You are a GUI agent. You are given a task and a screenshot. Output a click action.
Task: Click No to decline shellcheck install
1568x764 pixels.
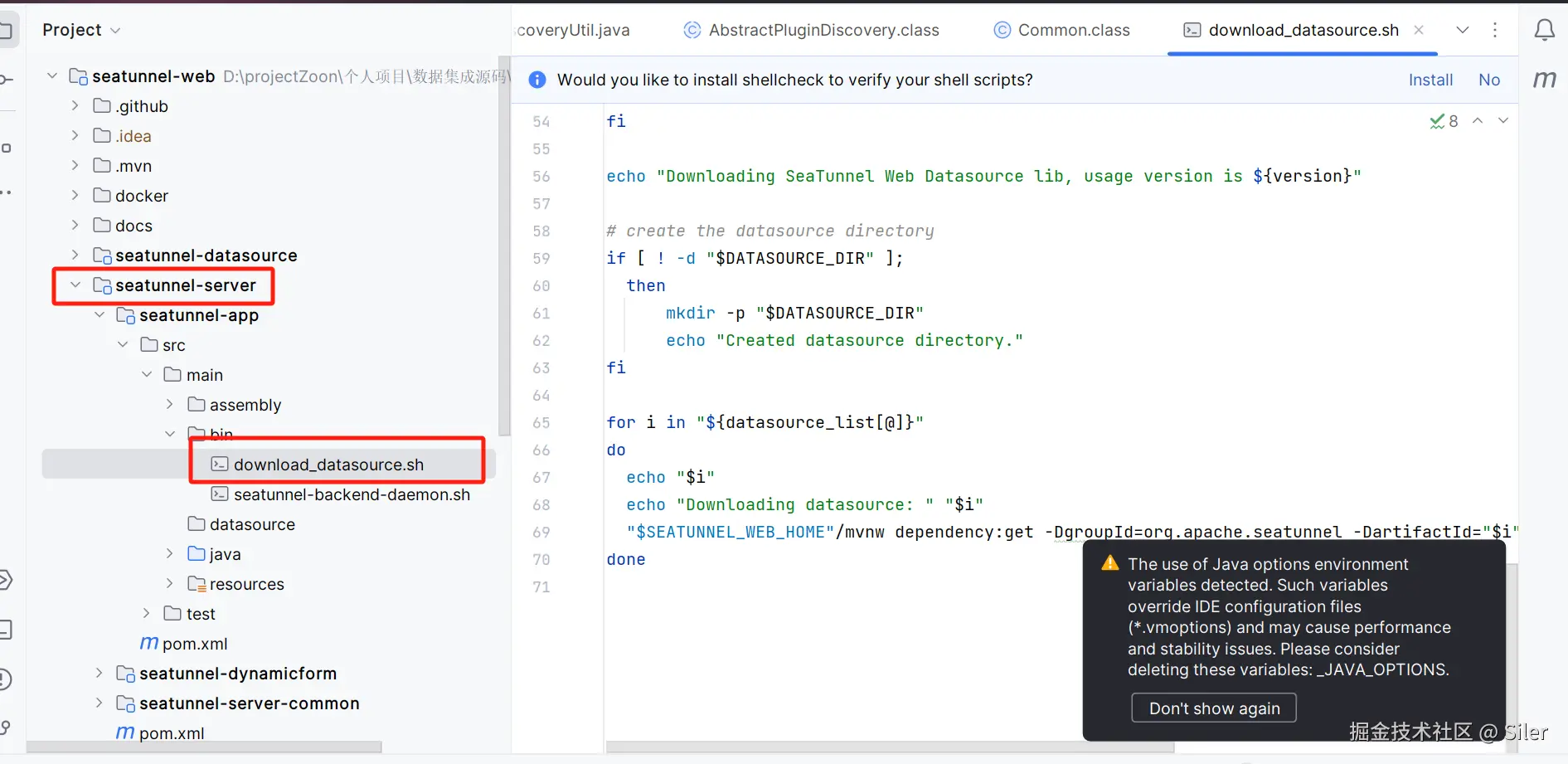pos(1489,80)
